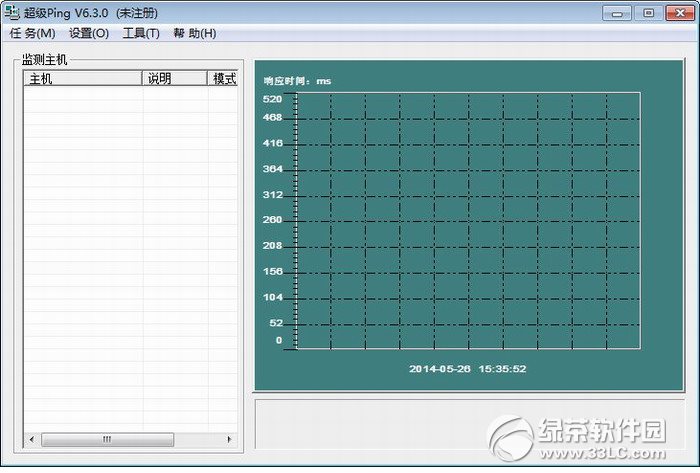Sort by the 主机 column header
700x473 pixels.
[83, 79]
